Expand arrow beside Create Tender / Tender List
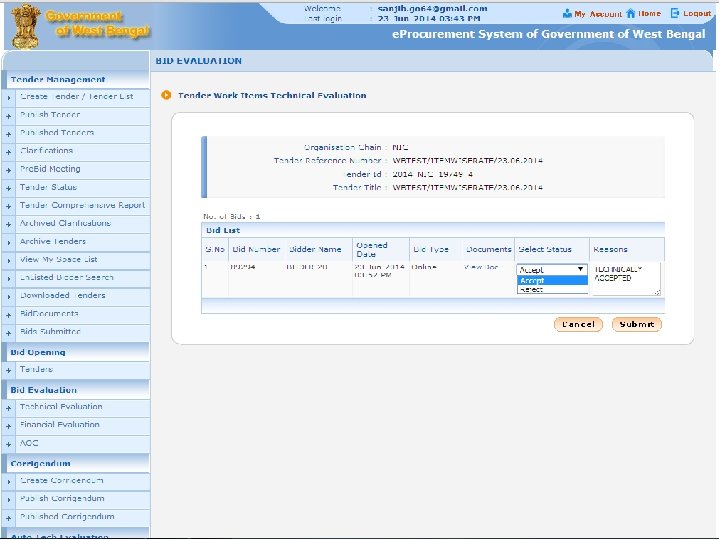This screenshot has height=540, width=720. pos(8,98)
